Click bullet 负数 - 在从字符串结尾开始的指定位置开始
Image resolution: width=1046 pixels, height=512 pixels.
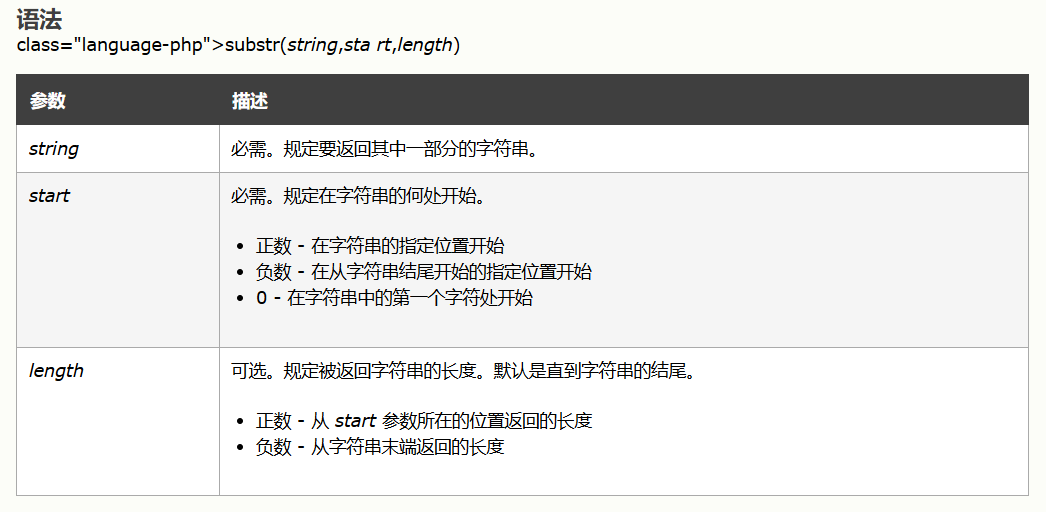[x=424, y=272]
